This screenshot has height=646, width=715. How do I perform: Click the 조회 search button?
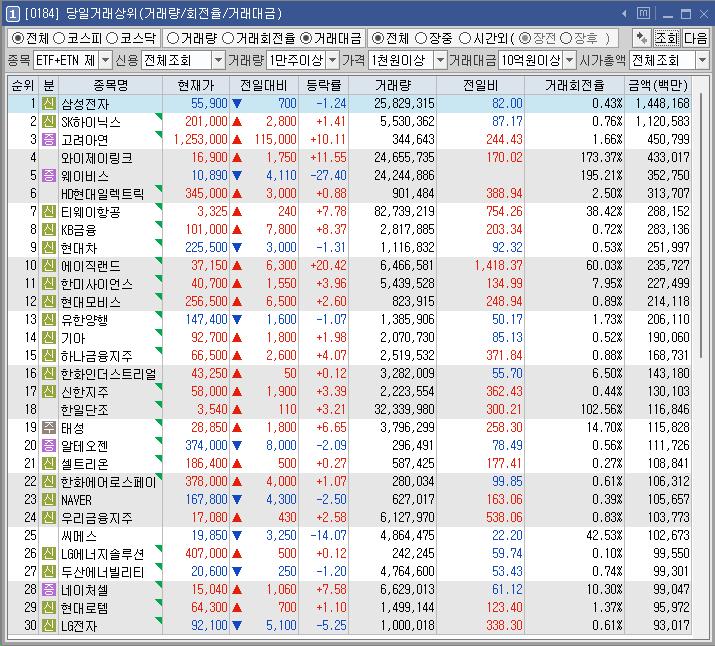[x=667, y=38]
